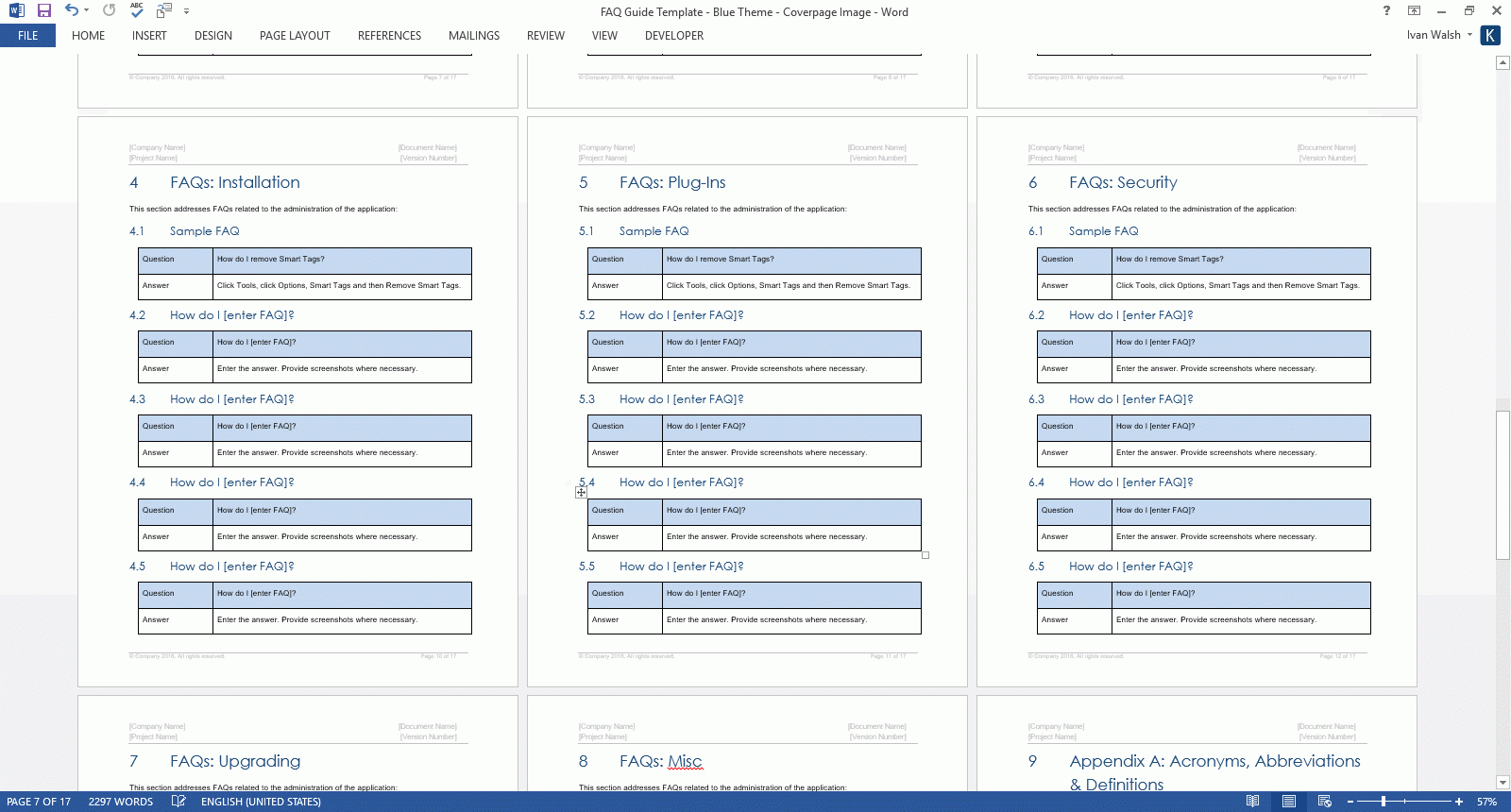Viewport: 1511px width, 812px height.
Task: Click subheading 4.5 How do I [enter FAQ]?
Action: [231, 567]
